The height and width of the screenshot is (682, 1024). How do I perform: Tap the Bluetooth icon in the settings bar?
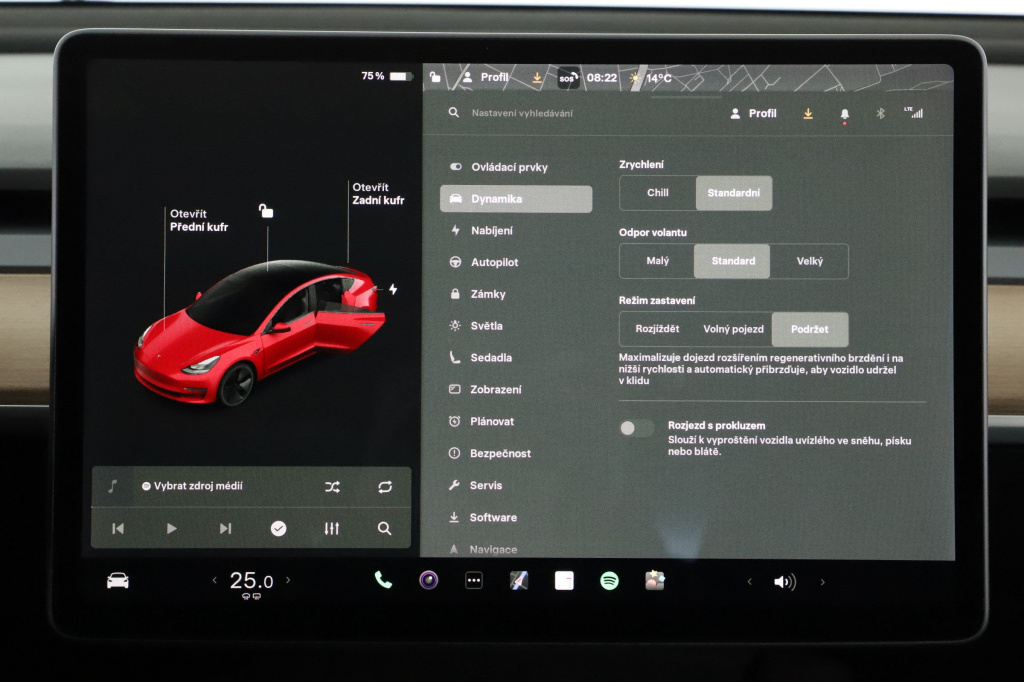coord(879,113)
